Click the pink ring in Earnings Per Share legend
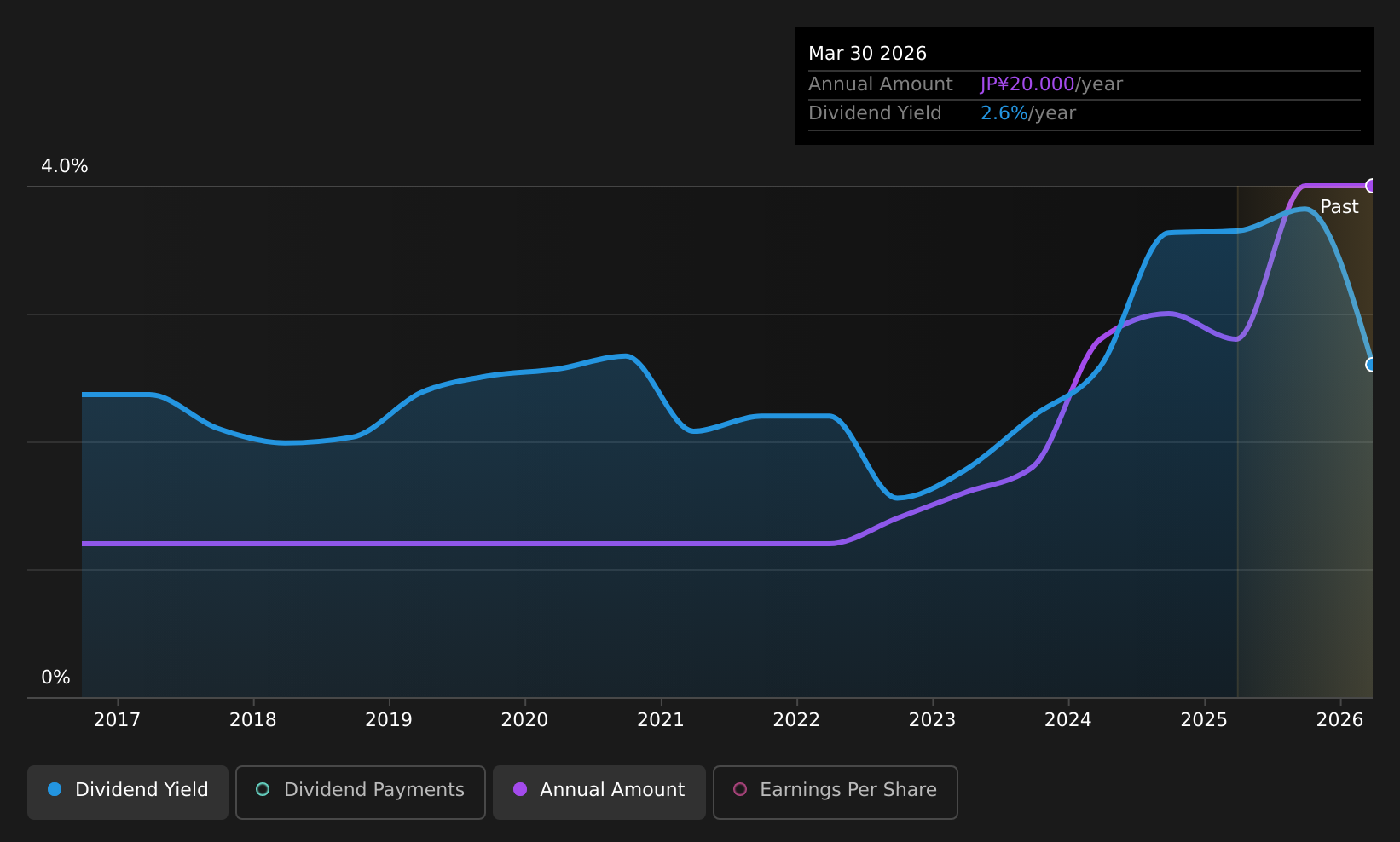1400x842 pixels. tap(740, 789)
